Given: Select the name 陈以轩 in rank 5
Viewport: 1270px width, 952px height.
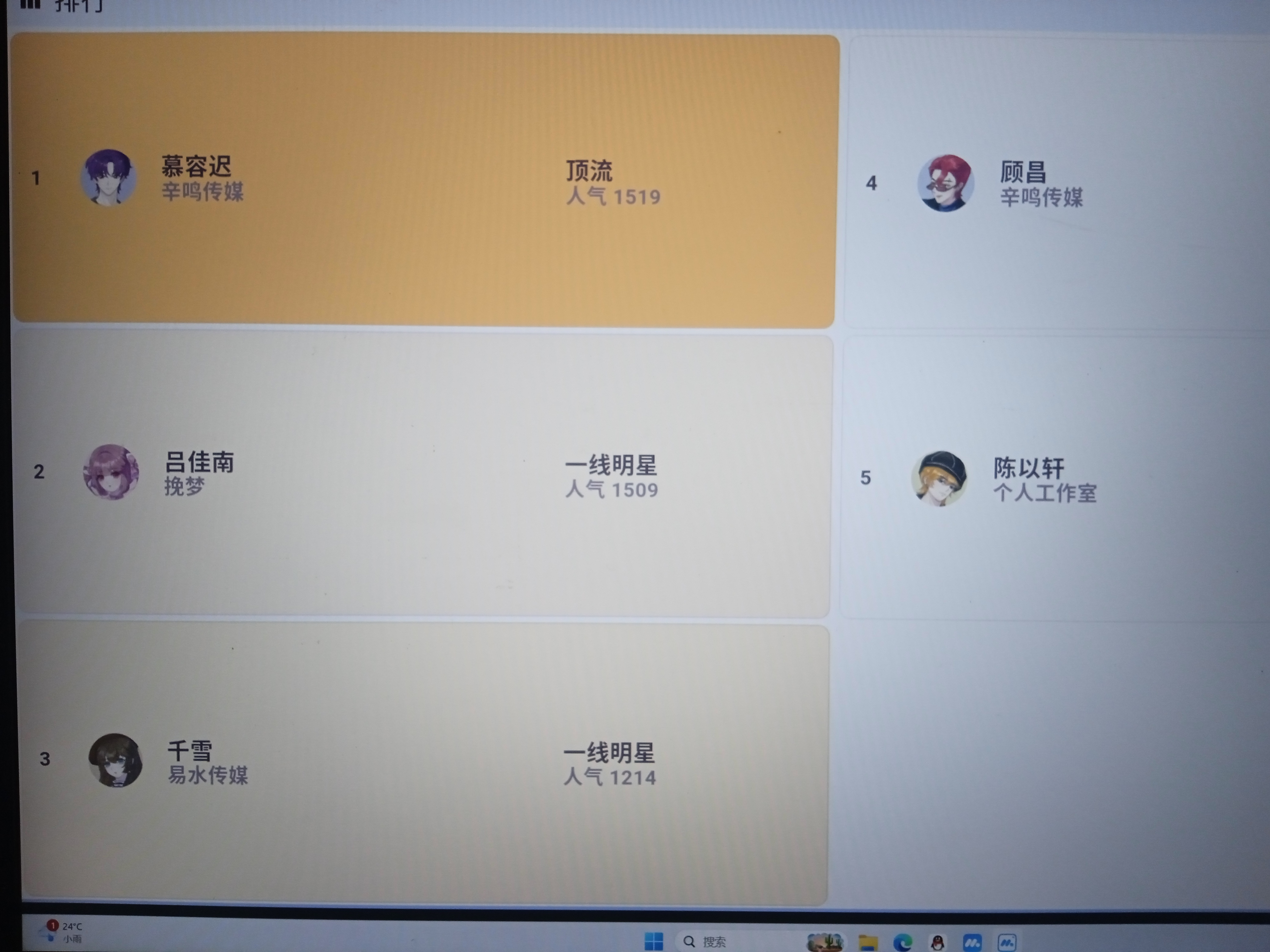Looking at the screenshot, I should (x=1029, y=468).
